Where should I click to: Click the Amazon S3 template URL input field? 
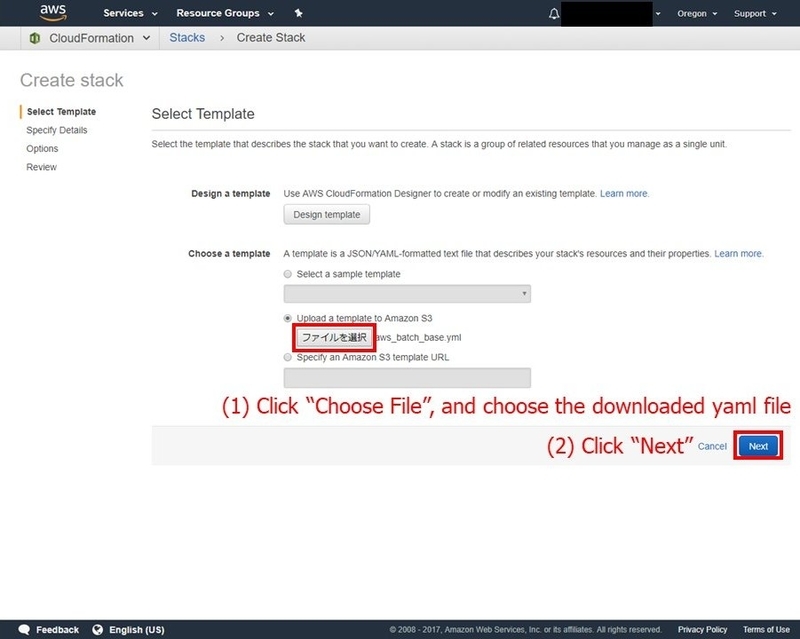coord(407,378)
